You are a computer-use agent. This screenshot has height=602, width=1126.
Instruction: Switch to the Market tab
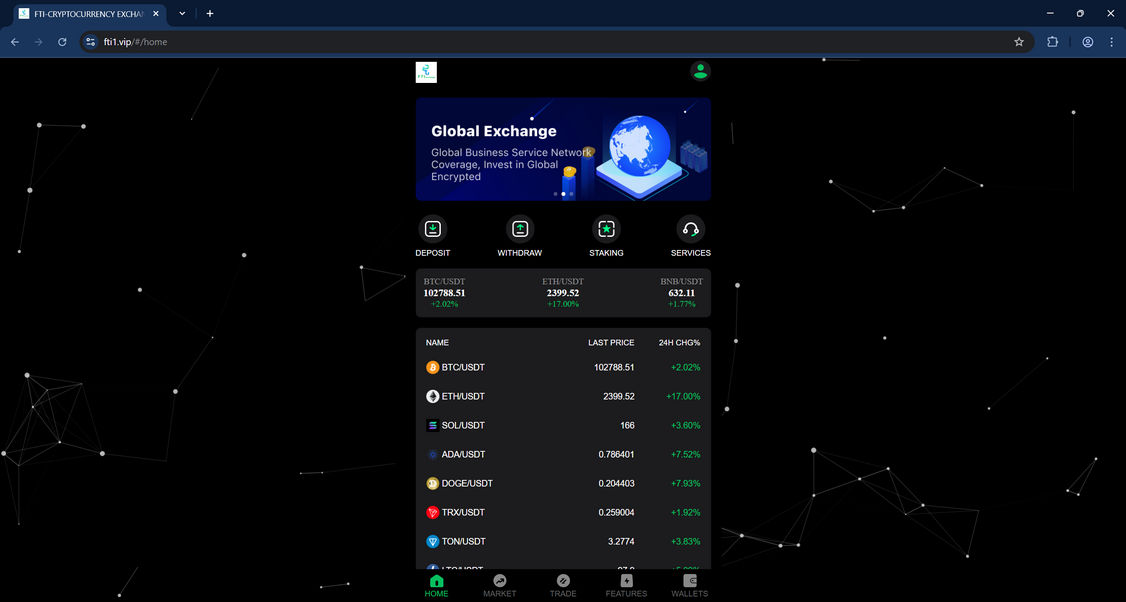tap(499, 586)
